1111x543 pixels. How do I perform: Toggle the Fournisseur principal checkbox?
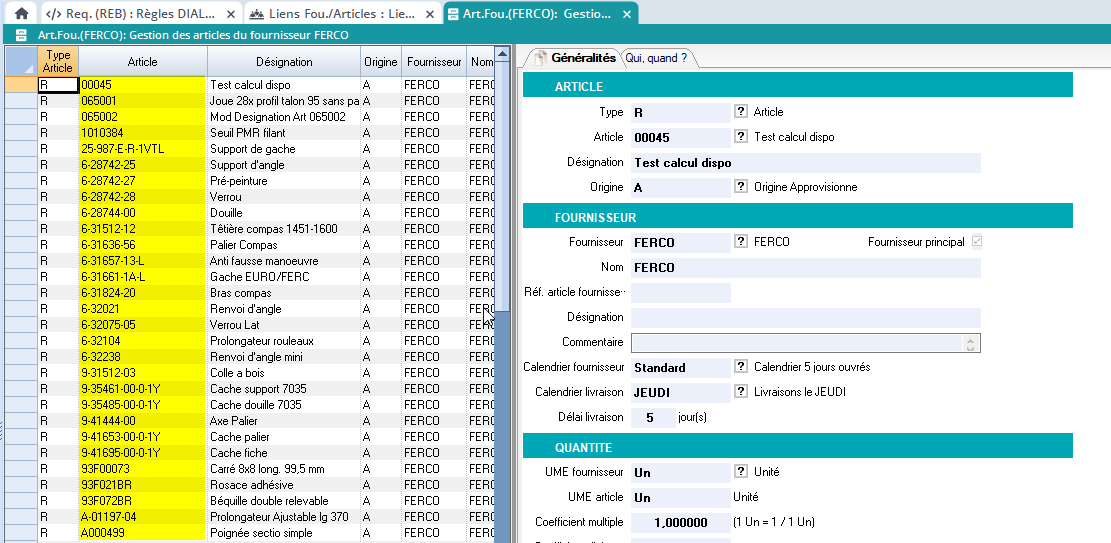tap(977, 242)
